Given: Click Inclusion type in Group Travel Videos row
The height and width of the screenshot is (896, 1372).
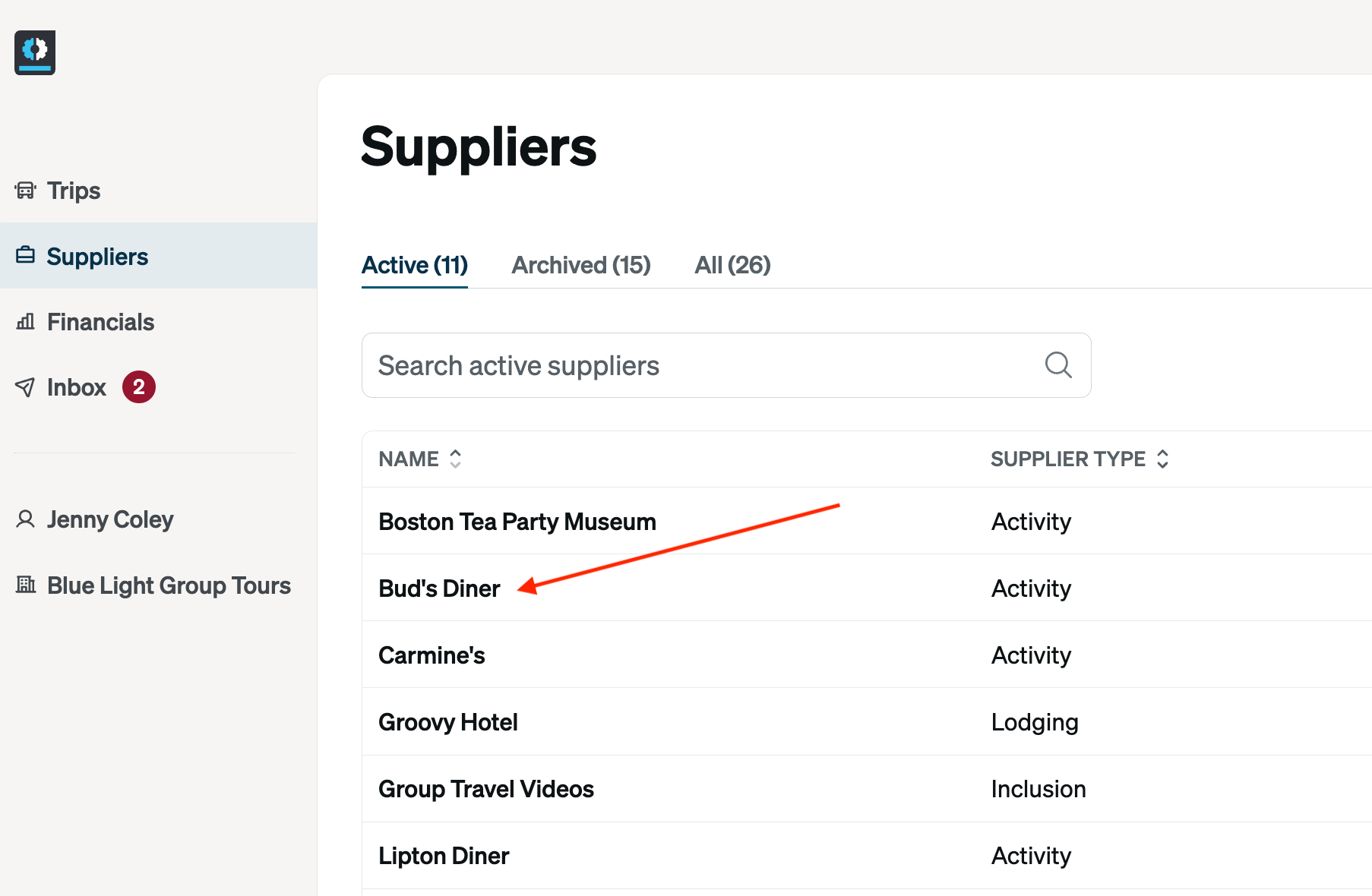Looking at the screenshot, I should tap(1038, 789).
